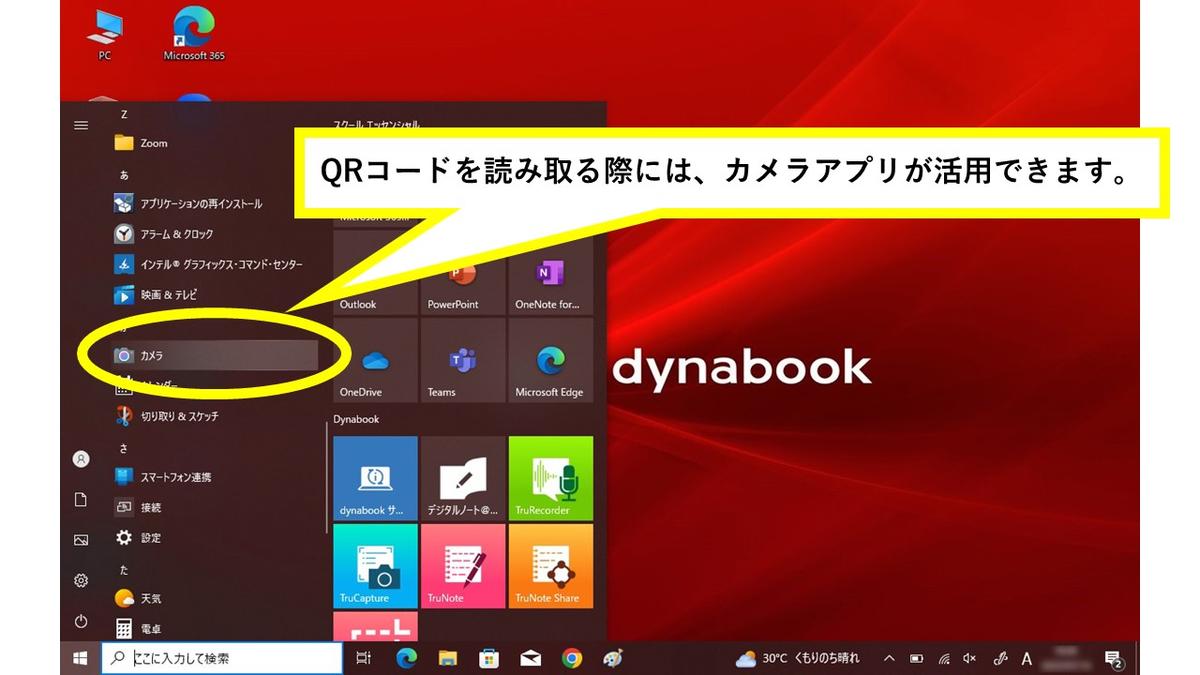Launch Chrome from the taskbar

pyautogui.click(x=572, y=658)
